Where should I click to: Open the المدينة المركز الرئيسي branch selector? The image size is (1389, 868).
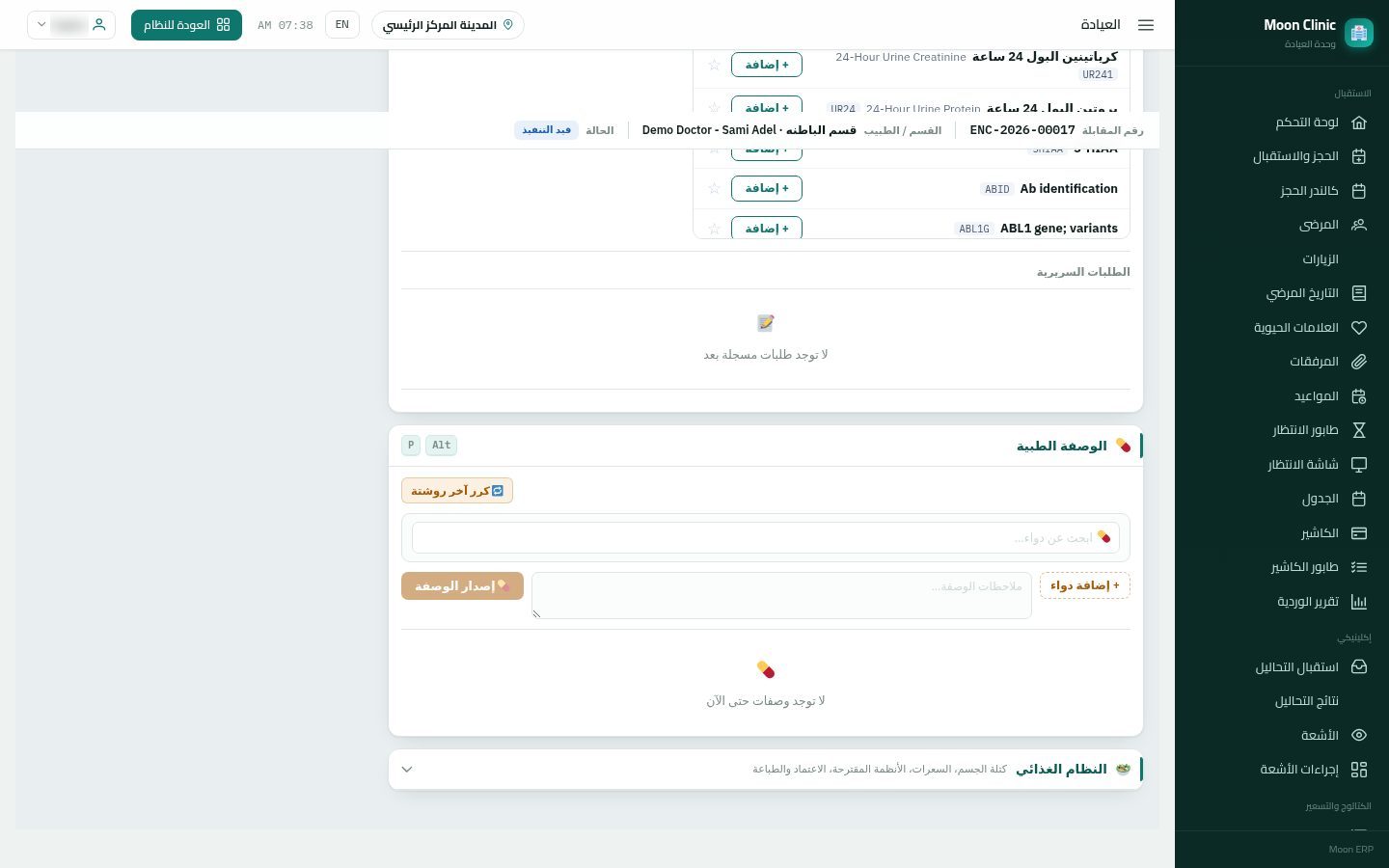point(448,25)
